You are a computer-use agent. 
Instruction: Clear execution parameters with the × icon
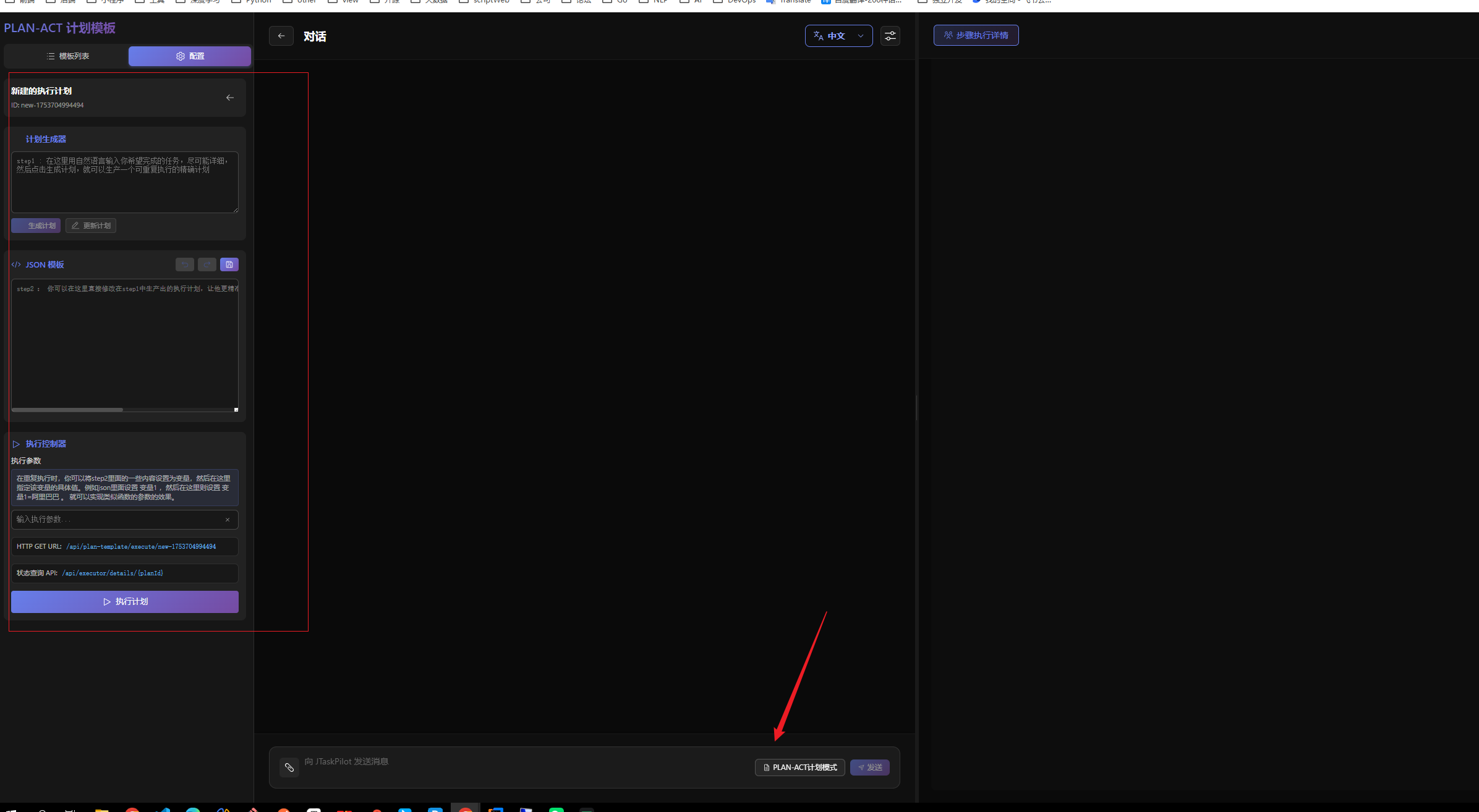[228, 520]
